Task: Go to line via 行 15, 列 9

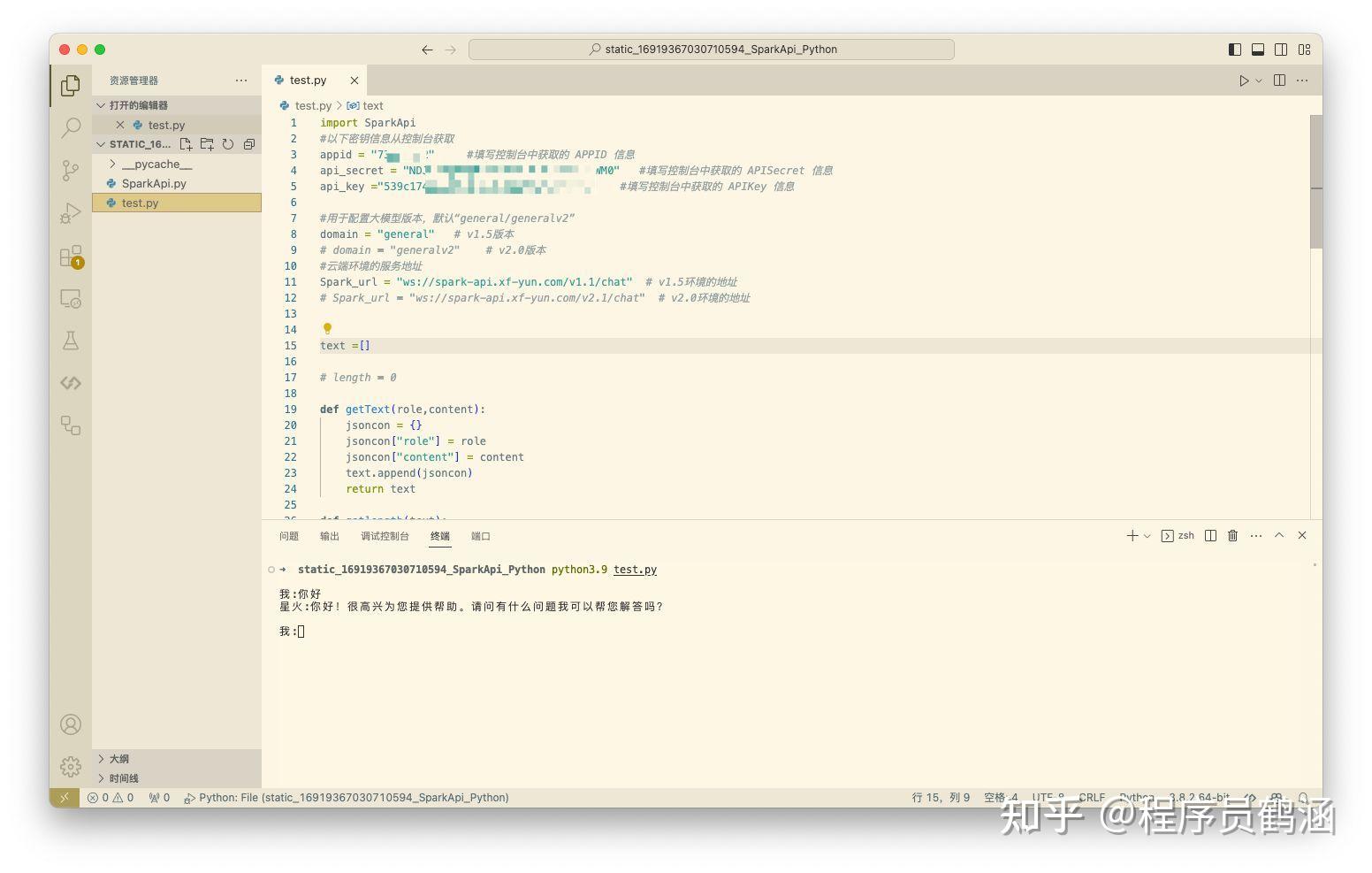Action: pyautogui.click(x=941, y=798)
